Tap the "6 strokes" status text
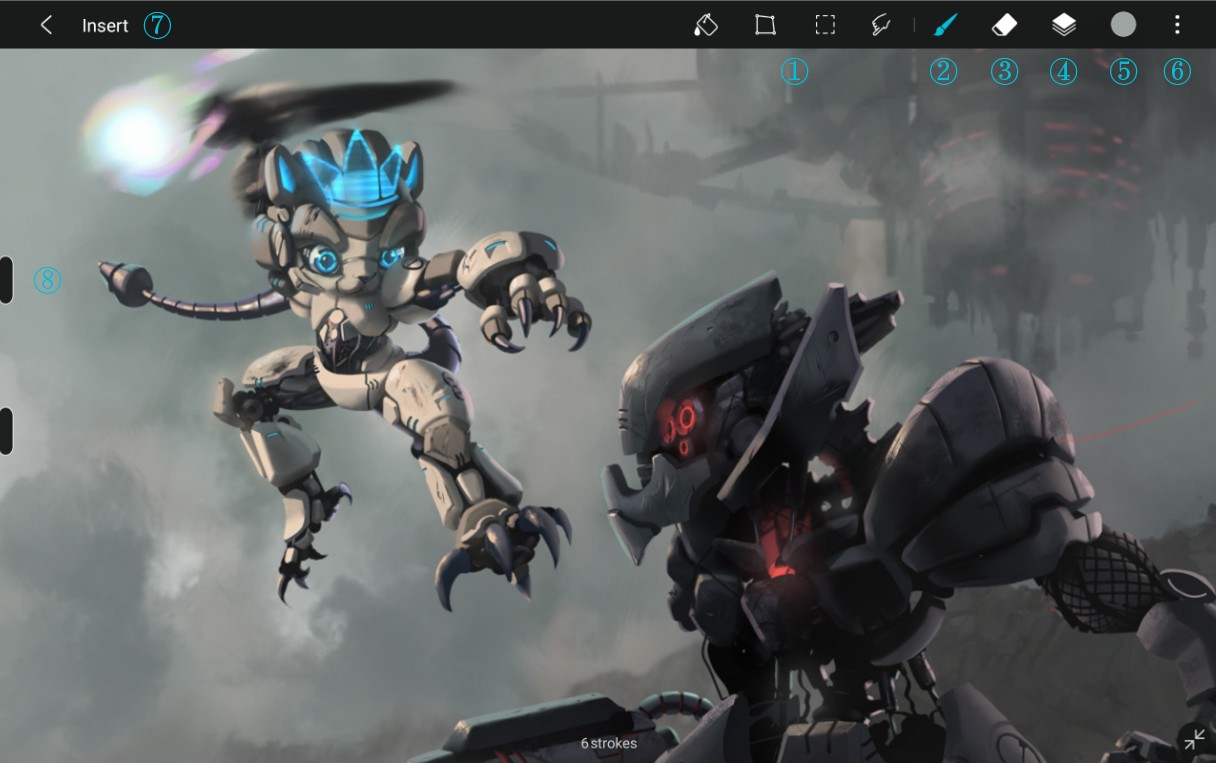 608,743
